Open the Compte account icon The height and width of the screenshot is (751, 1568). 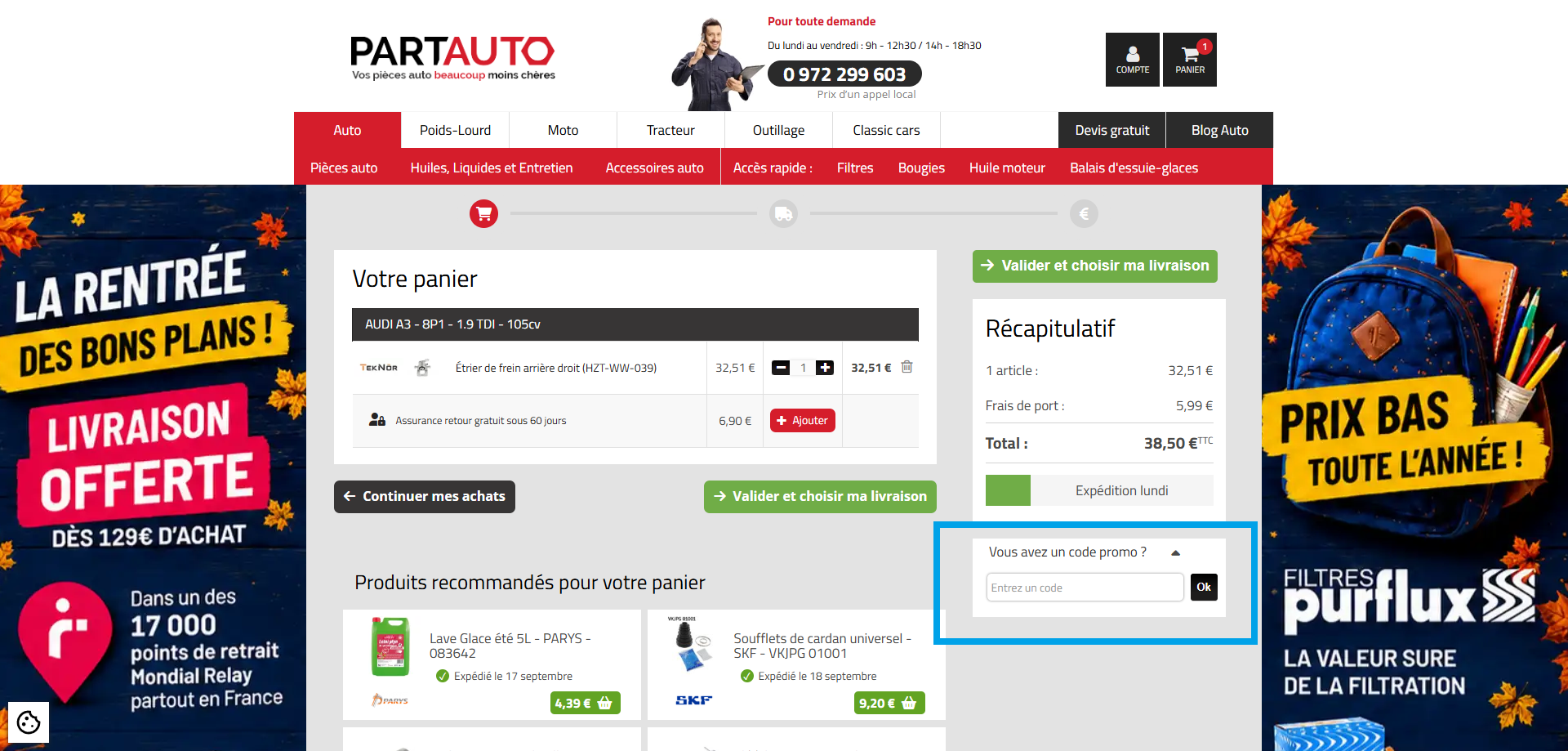(1132, 60)
